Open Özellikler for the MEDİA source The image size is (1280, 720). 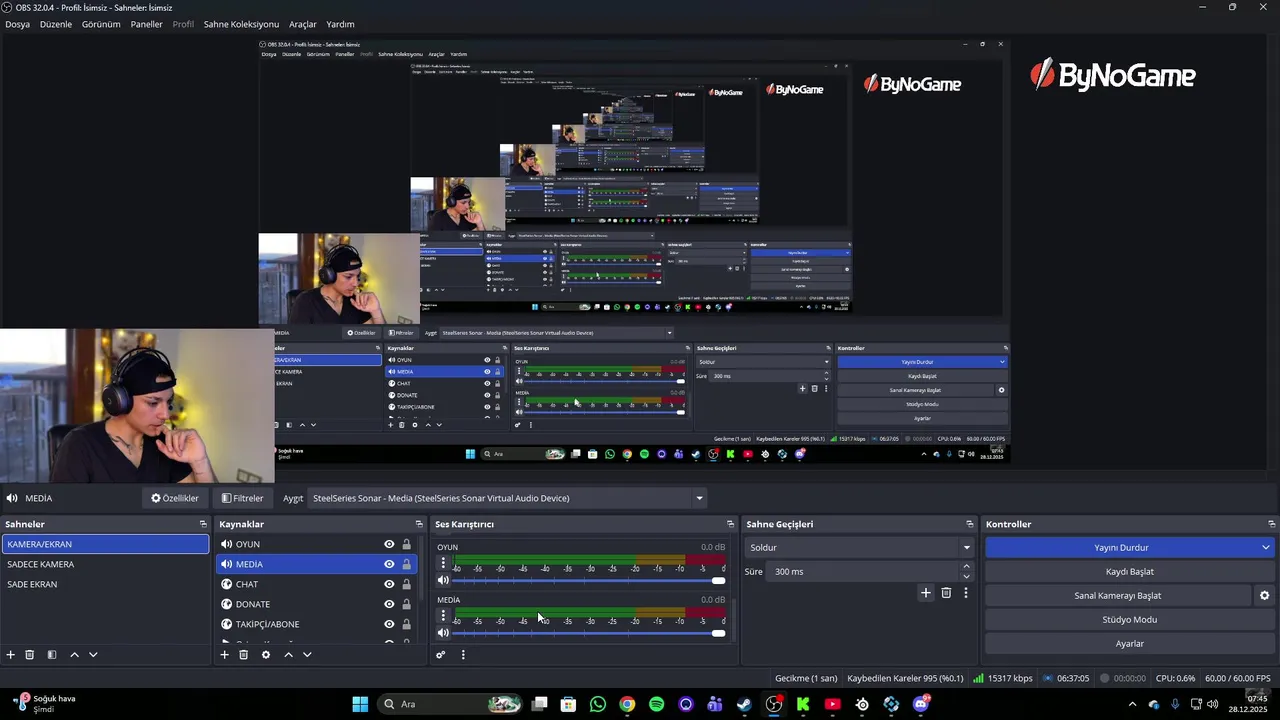point(175,498)
